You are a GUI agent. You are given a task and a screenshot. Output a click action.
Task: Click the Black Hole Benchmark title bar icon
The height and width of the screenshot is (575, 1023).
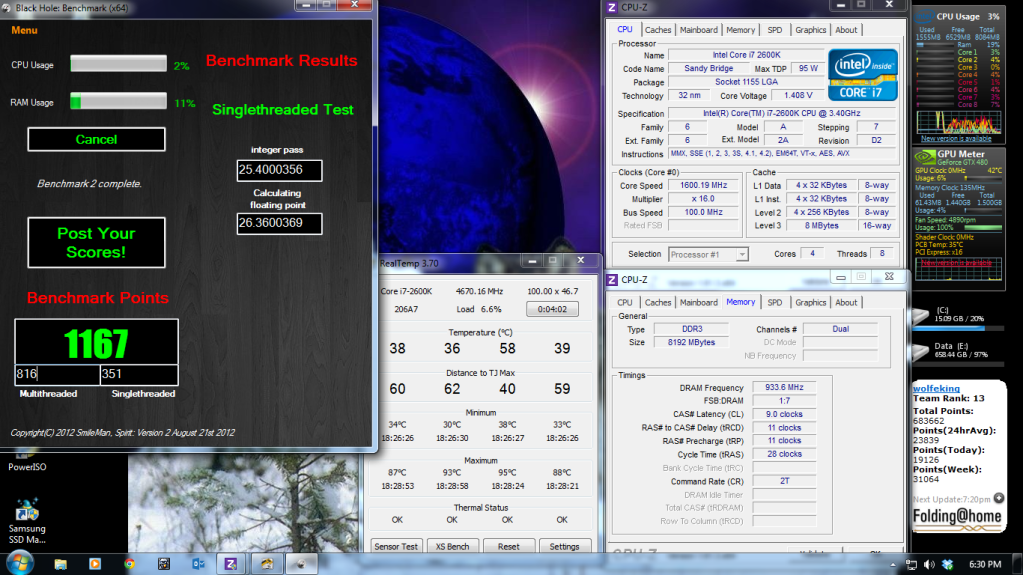[7, 8]
